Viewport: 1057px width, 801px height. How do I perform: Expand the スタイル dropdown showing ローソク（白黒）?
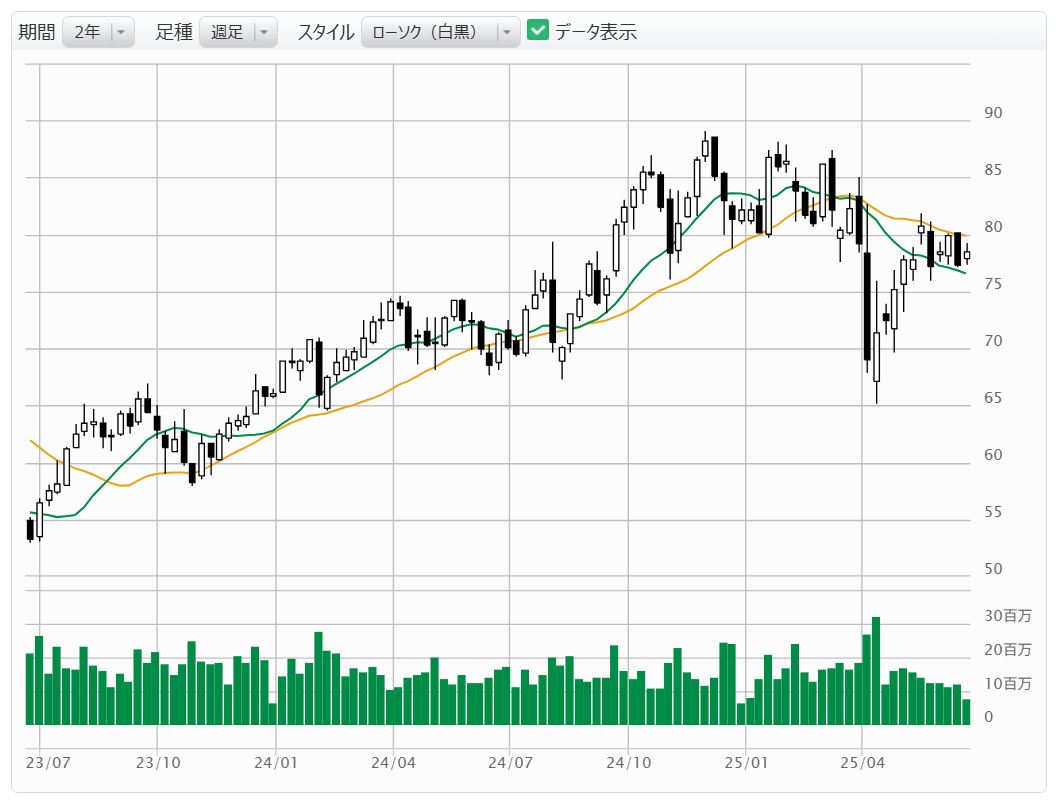440,32
